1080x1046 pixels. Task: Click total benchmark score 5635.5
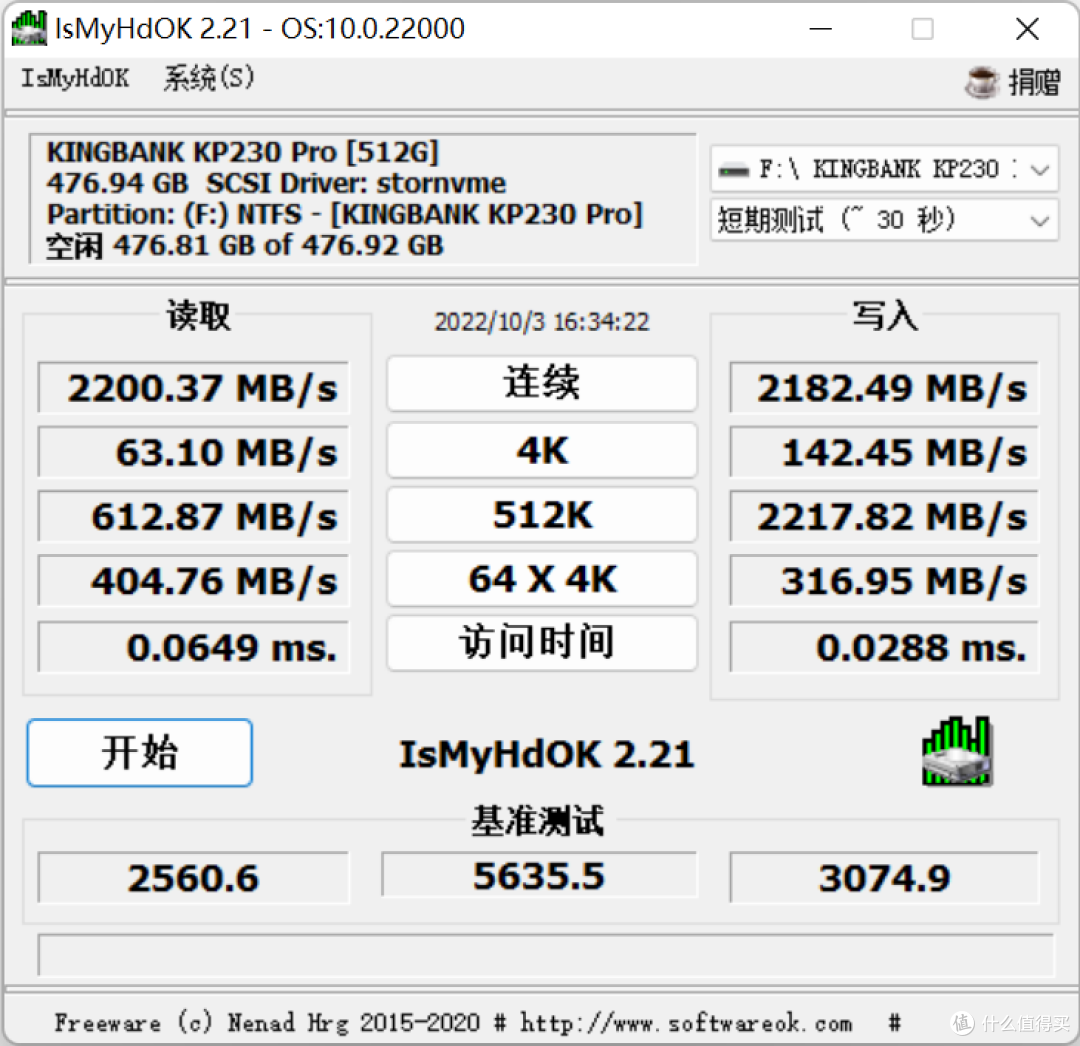coord(539,875)
